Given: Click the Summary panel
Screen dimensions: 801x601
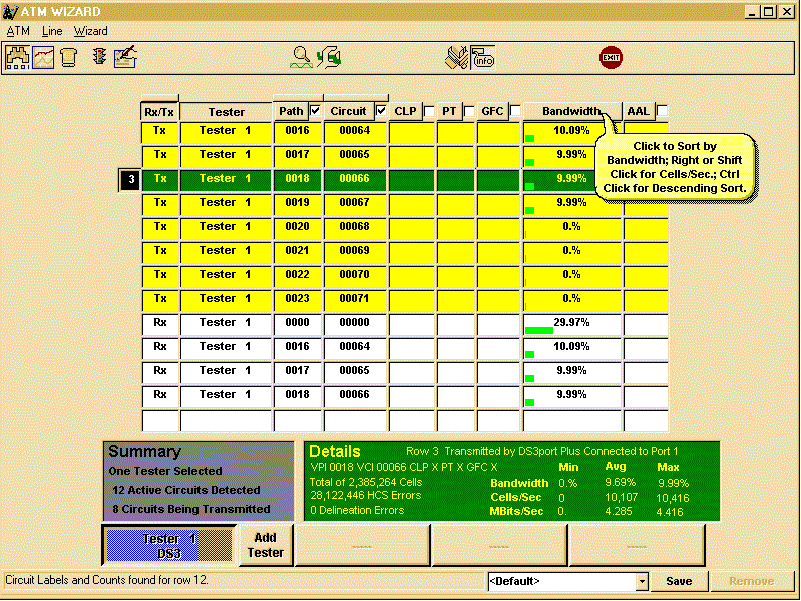Looking at the screenshot, I should click(198, 481).
